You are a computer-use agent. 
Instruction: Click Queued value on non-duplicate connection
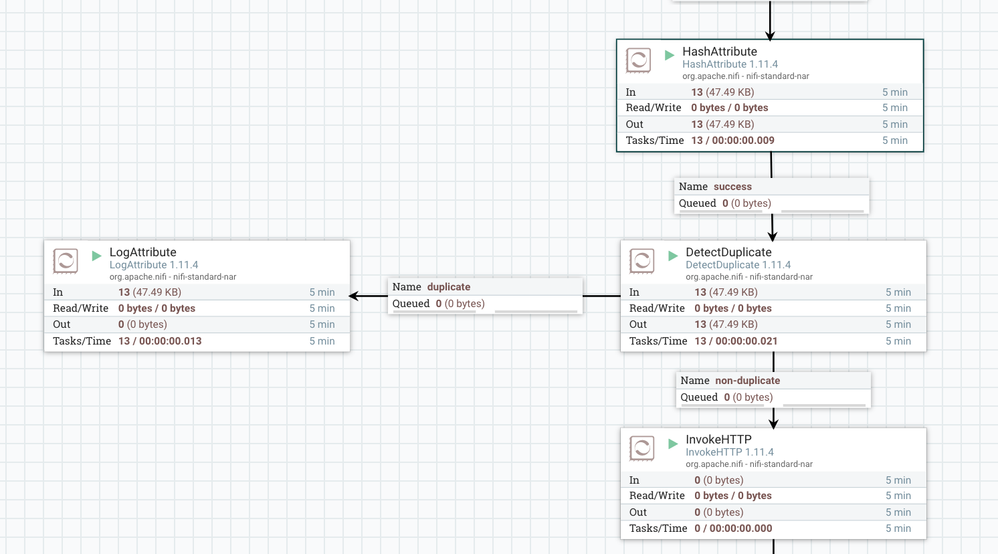[748, 397]
